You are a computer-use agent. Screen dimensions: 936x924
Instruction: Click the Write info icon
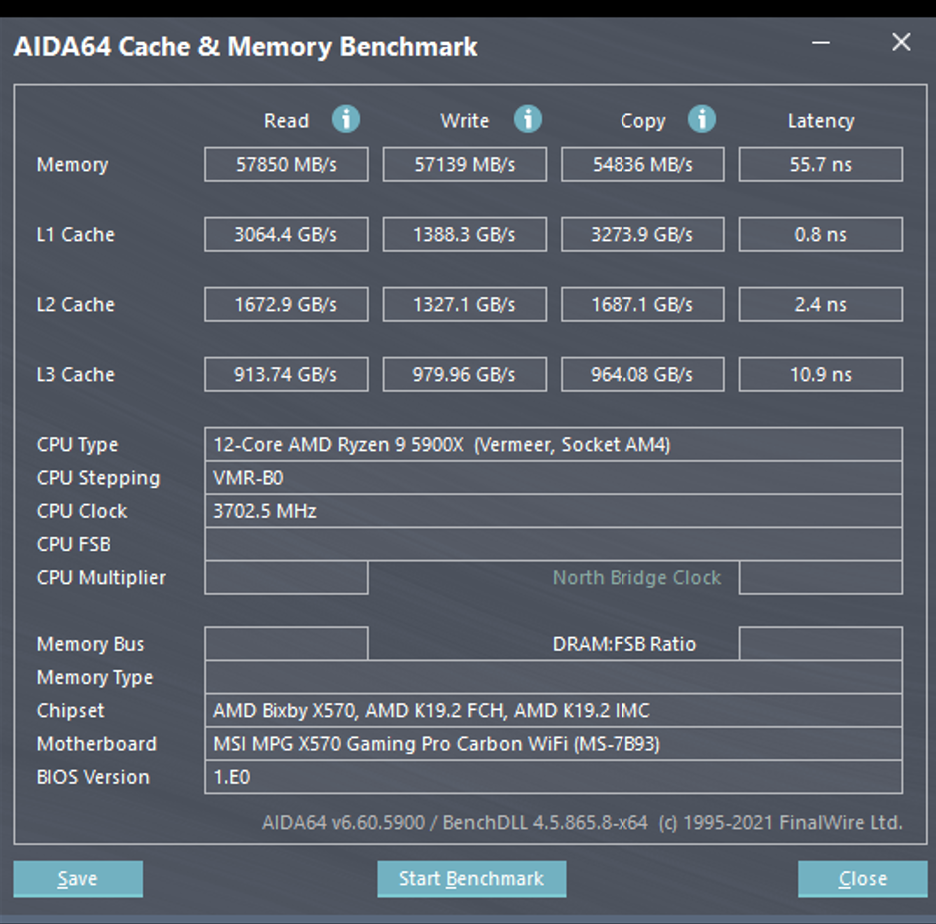528,118
